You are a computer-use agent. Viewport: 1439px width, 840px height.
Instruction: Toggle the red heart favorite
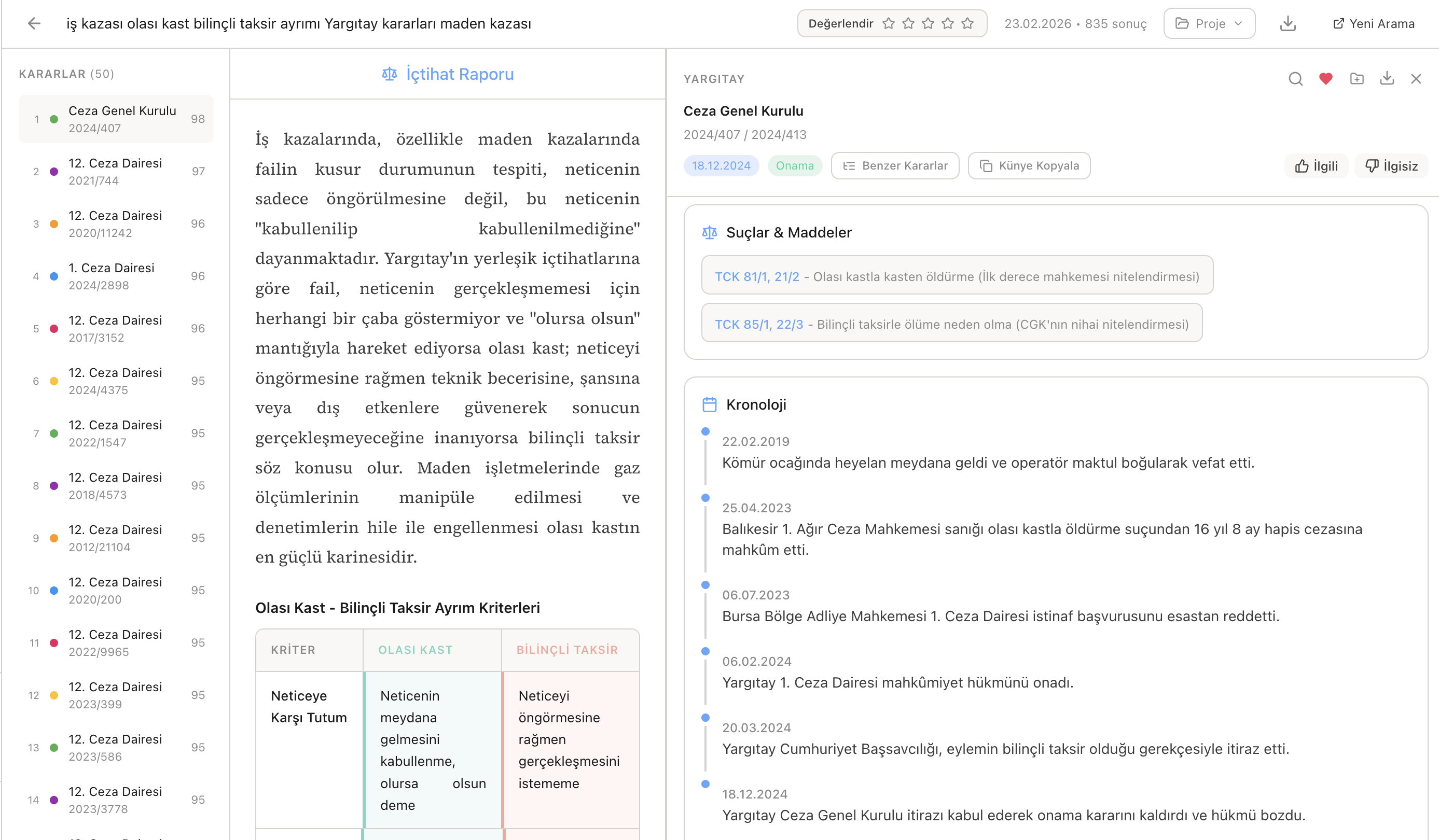tap(1326, 79)
